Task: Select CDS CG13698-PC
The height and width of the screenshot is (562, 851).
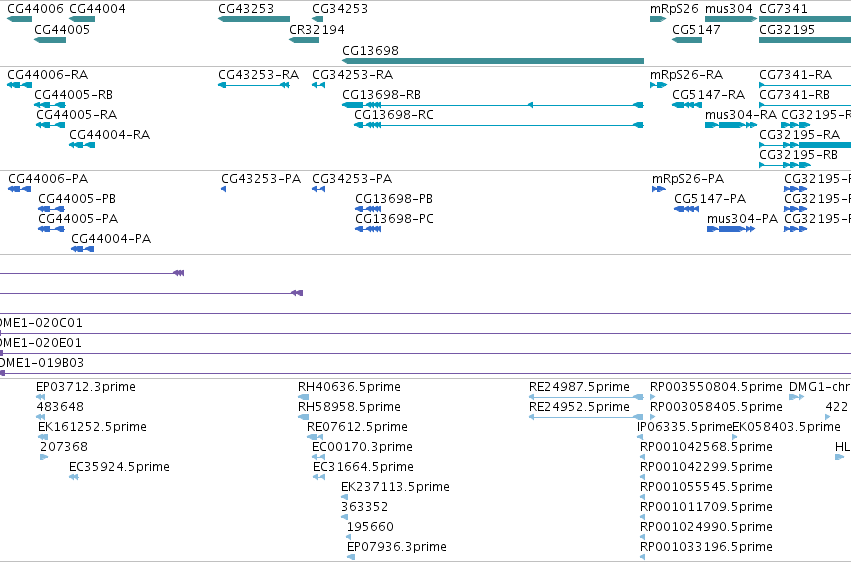Action: click(x=368, y=229)
